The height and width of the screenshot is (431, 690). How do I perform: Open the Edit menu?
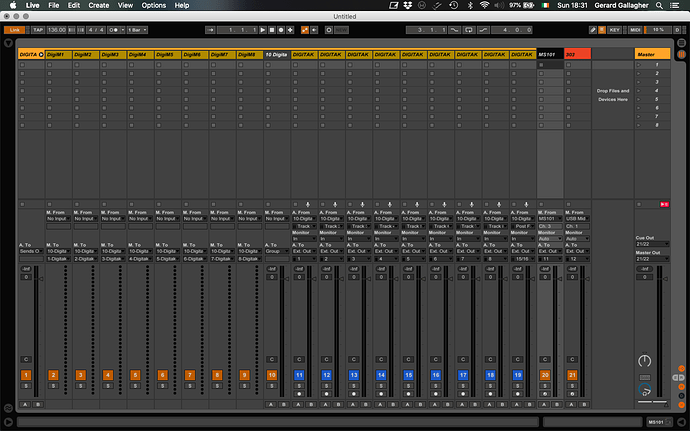coord(73,5)
